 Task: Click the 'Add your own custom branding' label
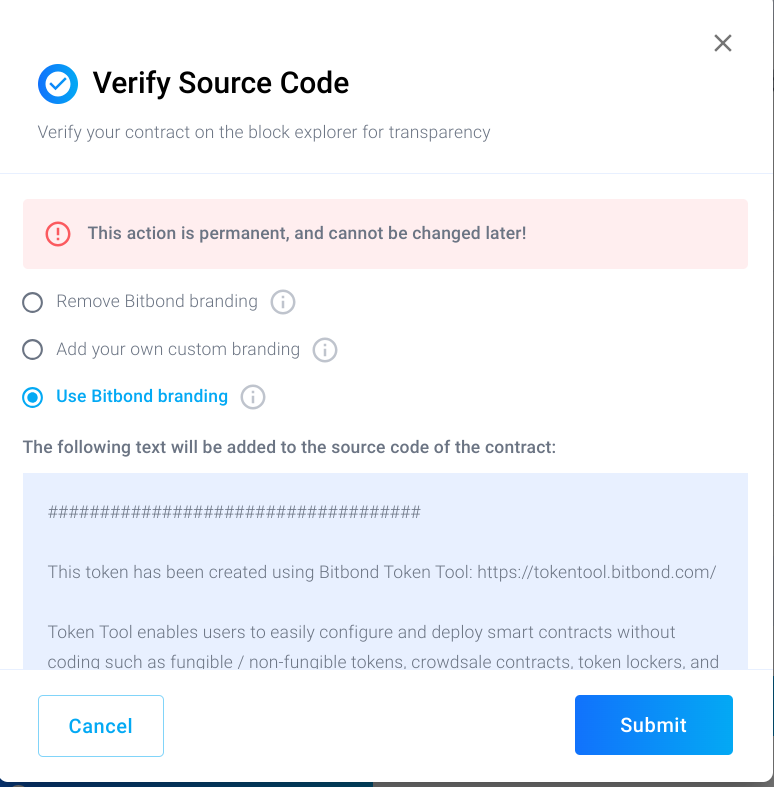[x=178, y=349]
